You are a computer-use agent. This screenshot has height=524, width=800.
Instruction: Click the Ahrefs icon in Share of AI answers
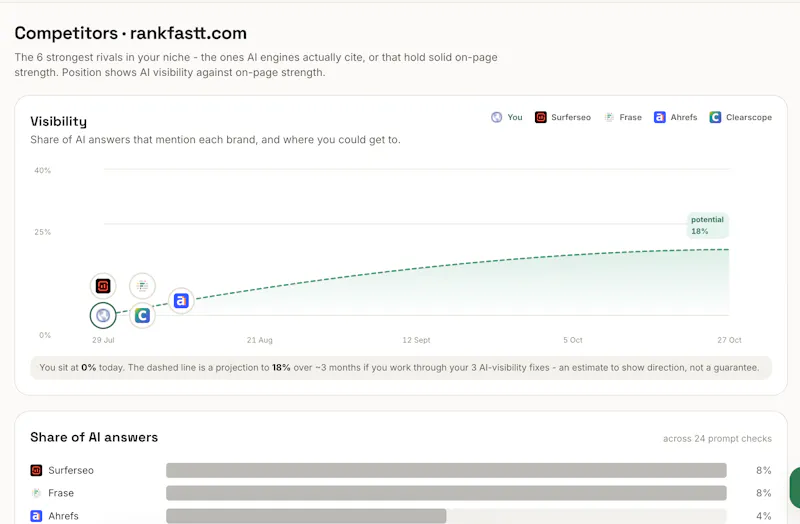tap(36, 516)
